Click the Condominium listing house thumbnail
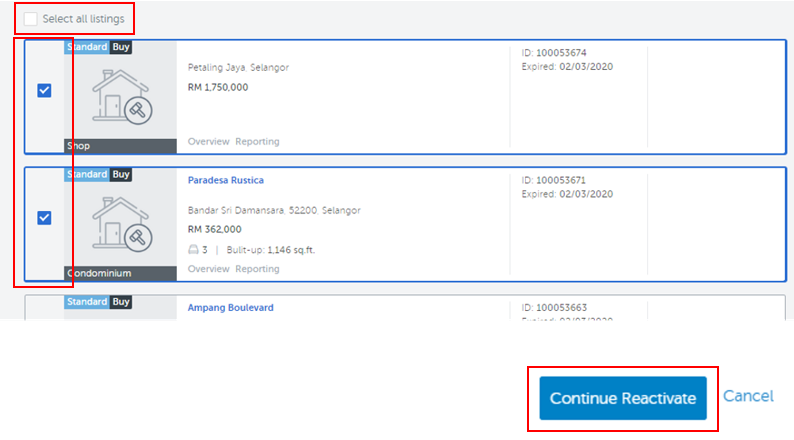794x440 pixels. [x=122, y=224]
